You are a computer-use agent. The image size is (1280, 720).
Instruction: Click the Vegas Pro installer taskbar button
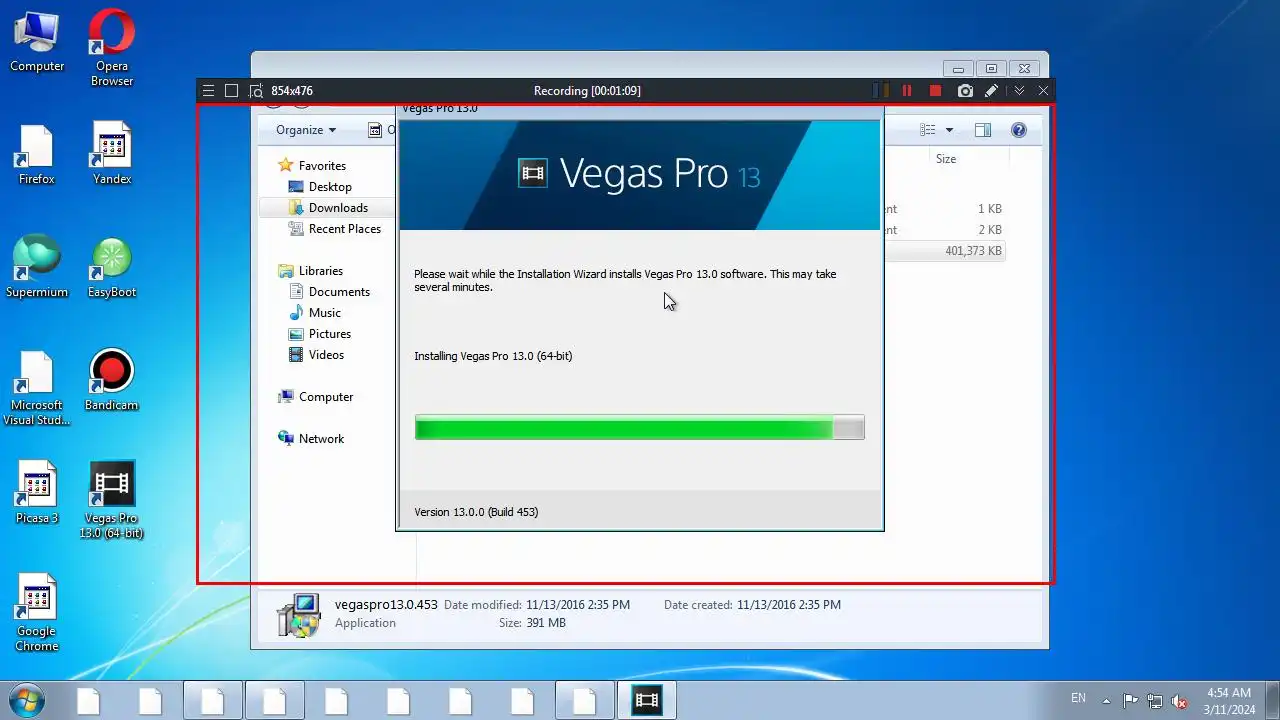[x=647, y=701]
